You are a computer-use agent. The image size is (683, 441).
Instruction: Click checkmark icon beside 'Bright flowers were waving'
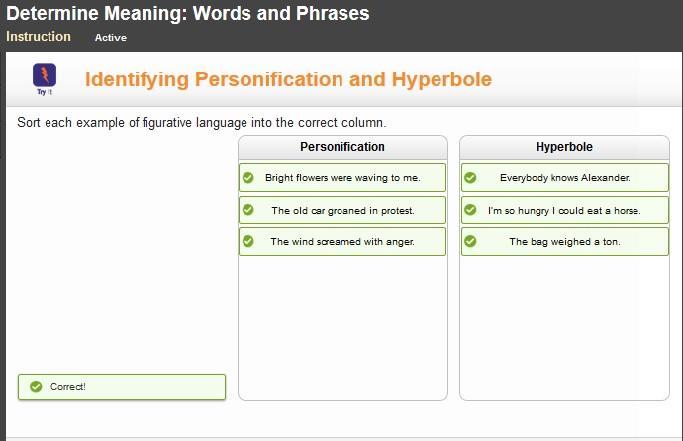pos(248,178)
